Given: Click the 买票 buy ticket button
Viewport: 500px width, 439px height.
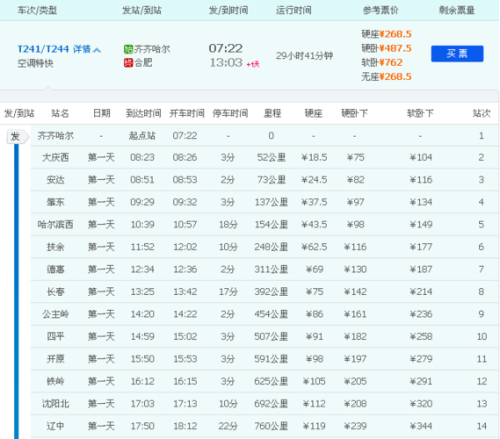Looking at the screenshot, I should (x=457, y=54).
